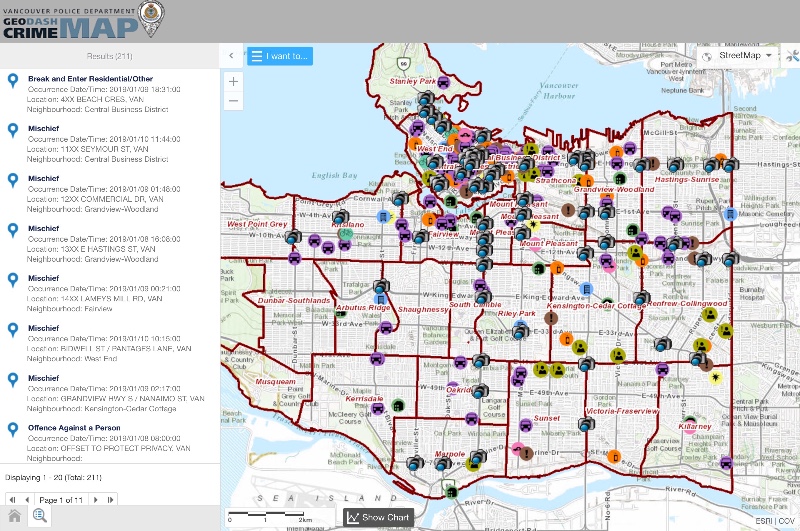The width and height of the screenshot is (800, 531).
Task: Click the green building marker at Marpole bridge
Action: coord(451,492)
